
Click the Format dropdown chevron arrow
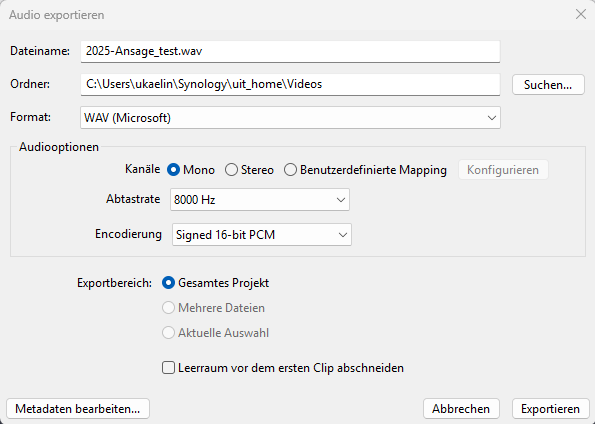[491, 118]
